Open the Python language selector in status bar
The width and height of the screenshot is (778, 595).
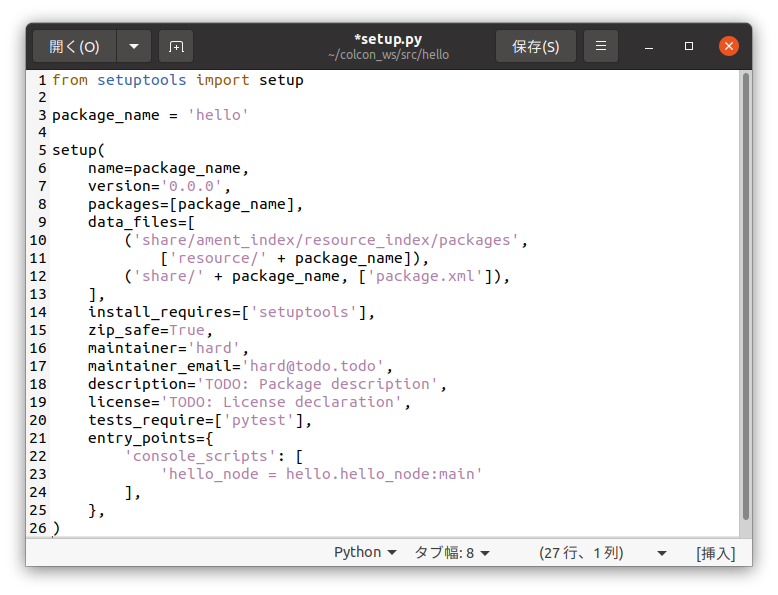click(x=365, y=552)
